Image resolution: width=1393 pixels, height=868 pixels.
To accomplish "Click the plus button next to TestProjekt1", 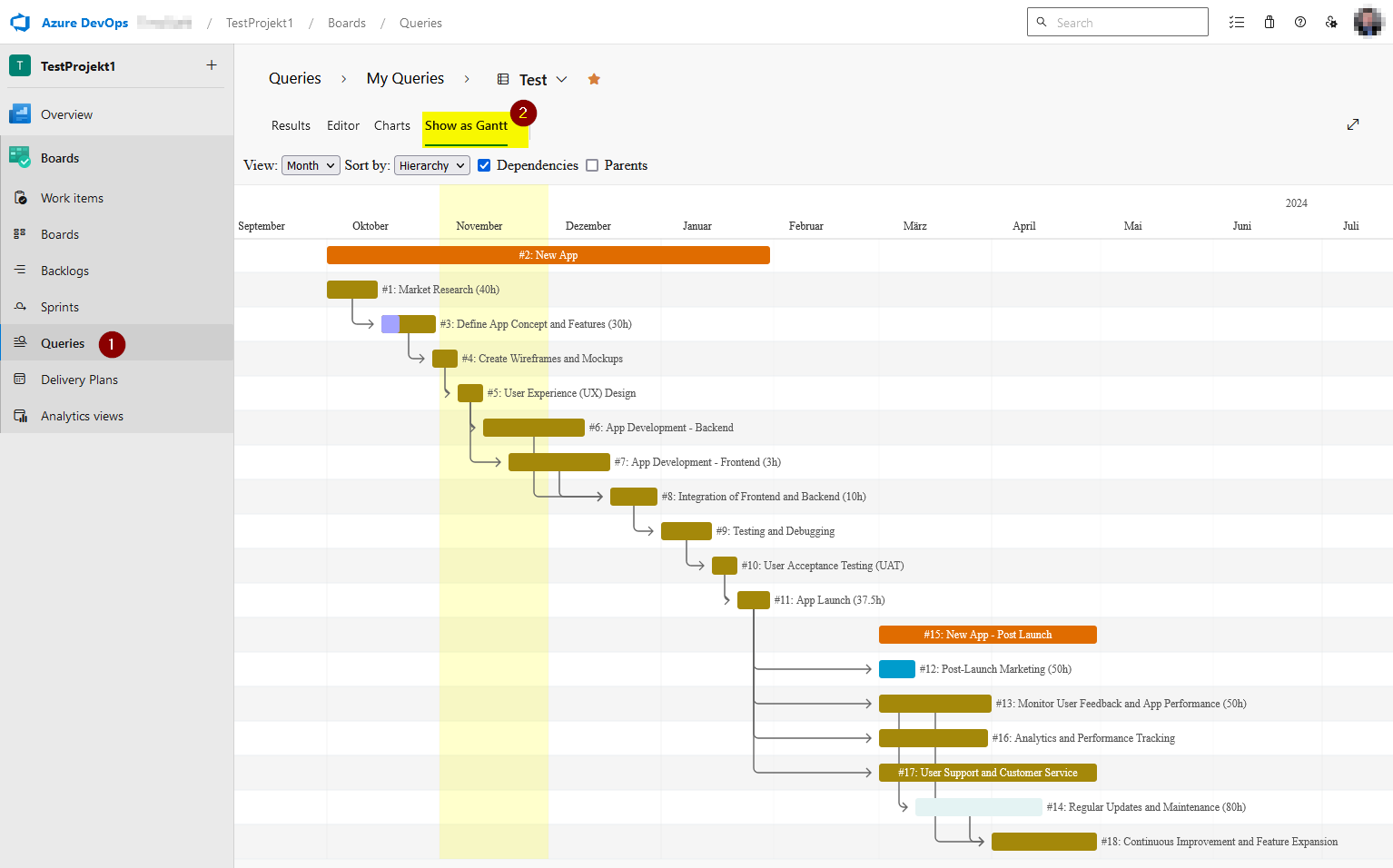I will click(x=211, y=65).
